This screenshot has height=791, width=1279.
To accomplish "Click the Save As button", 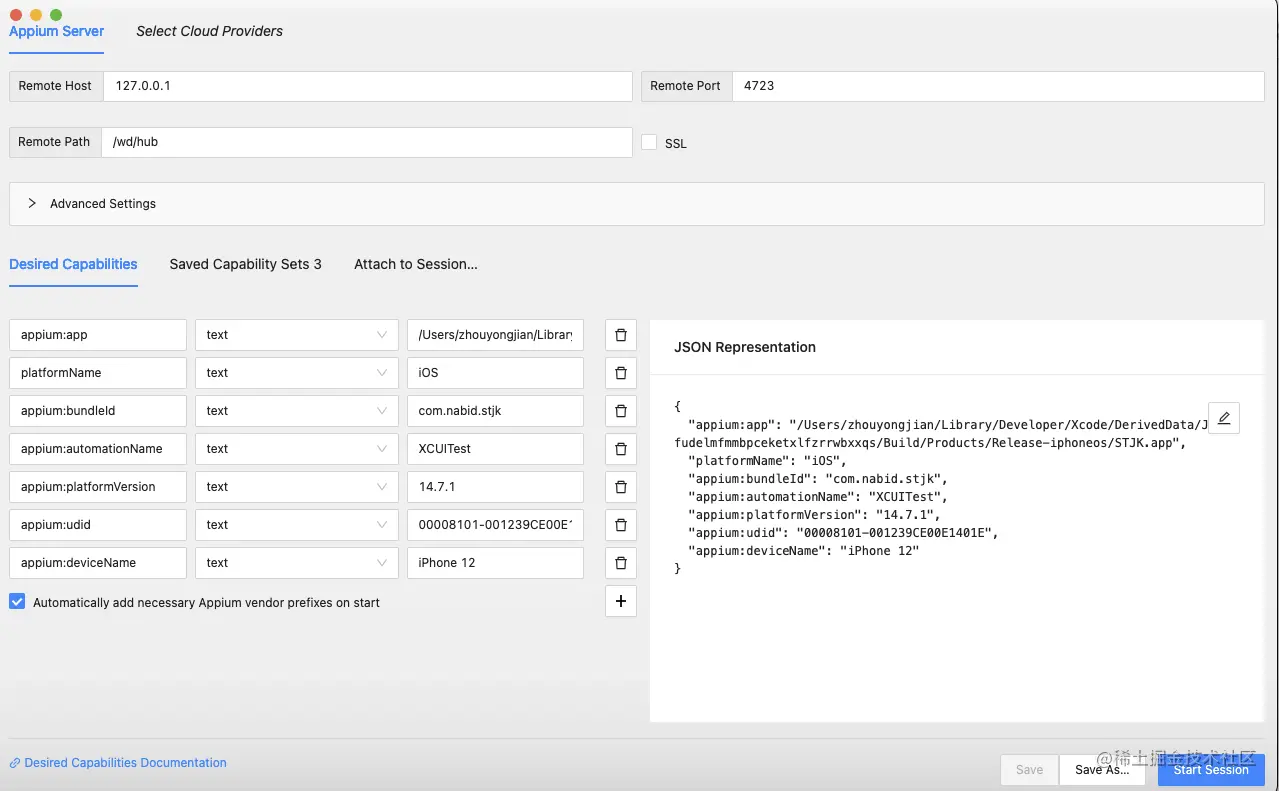I will tap(1102, 770).
